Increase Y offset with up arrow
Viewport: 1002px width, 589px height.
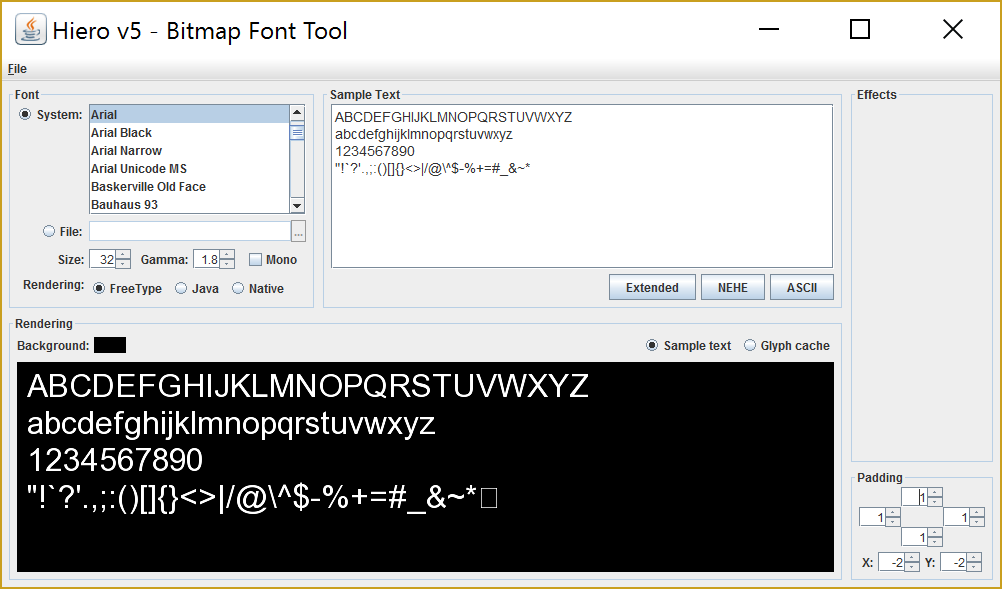tap(974, 558)
